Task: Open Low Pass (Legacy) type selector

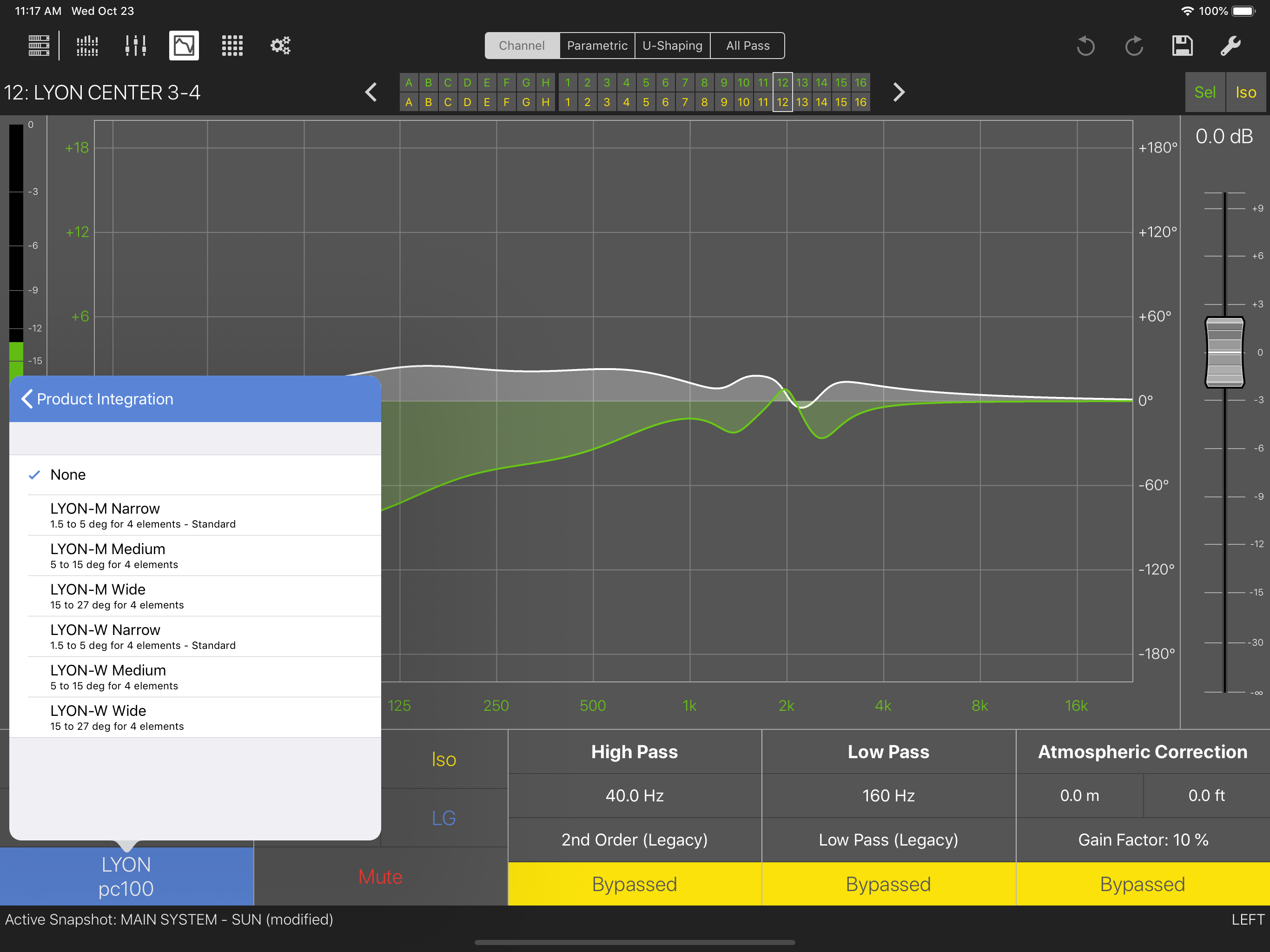Action: [888, 840]
